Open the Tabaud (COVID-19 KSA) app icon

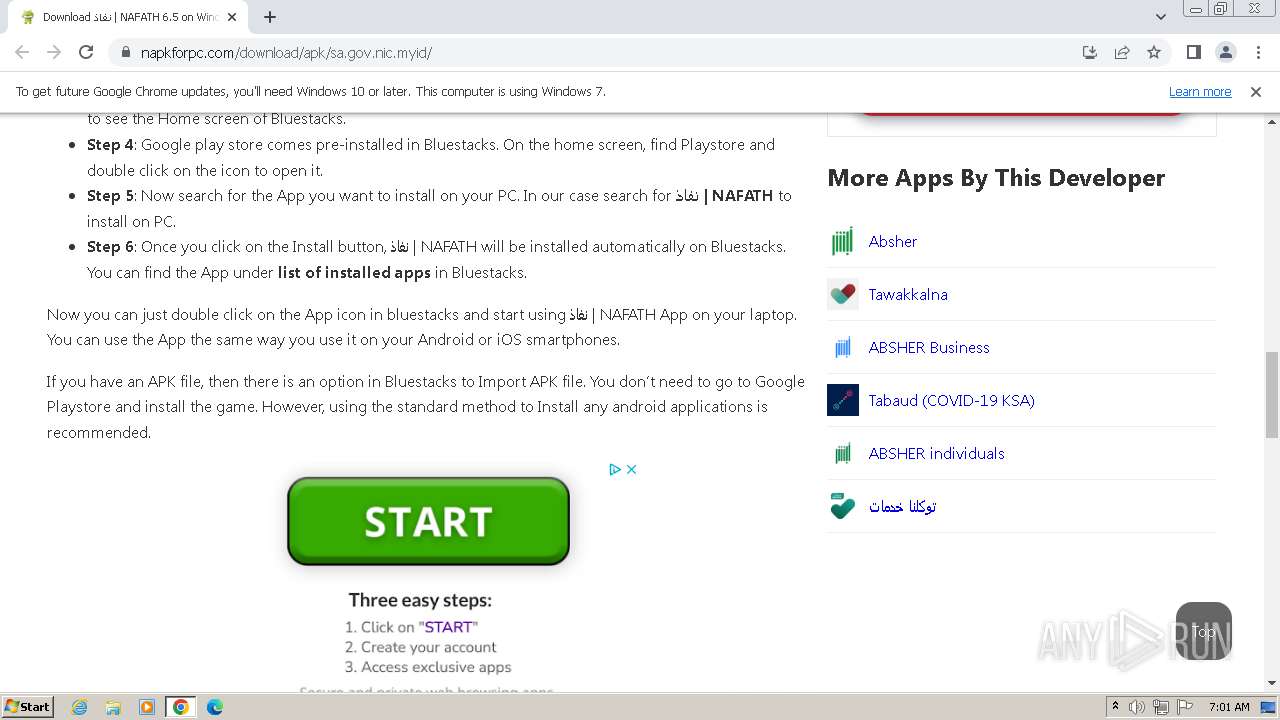[x=843, y=401]
